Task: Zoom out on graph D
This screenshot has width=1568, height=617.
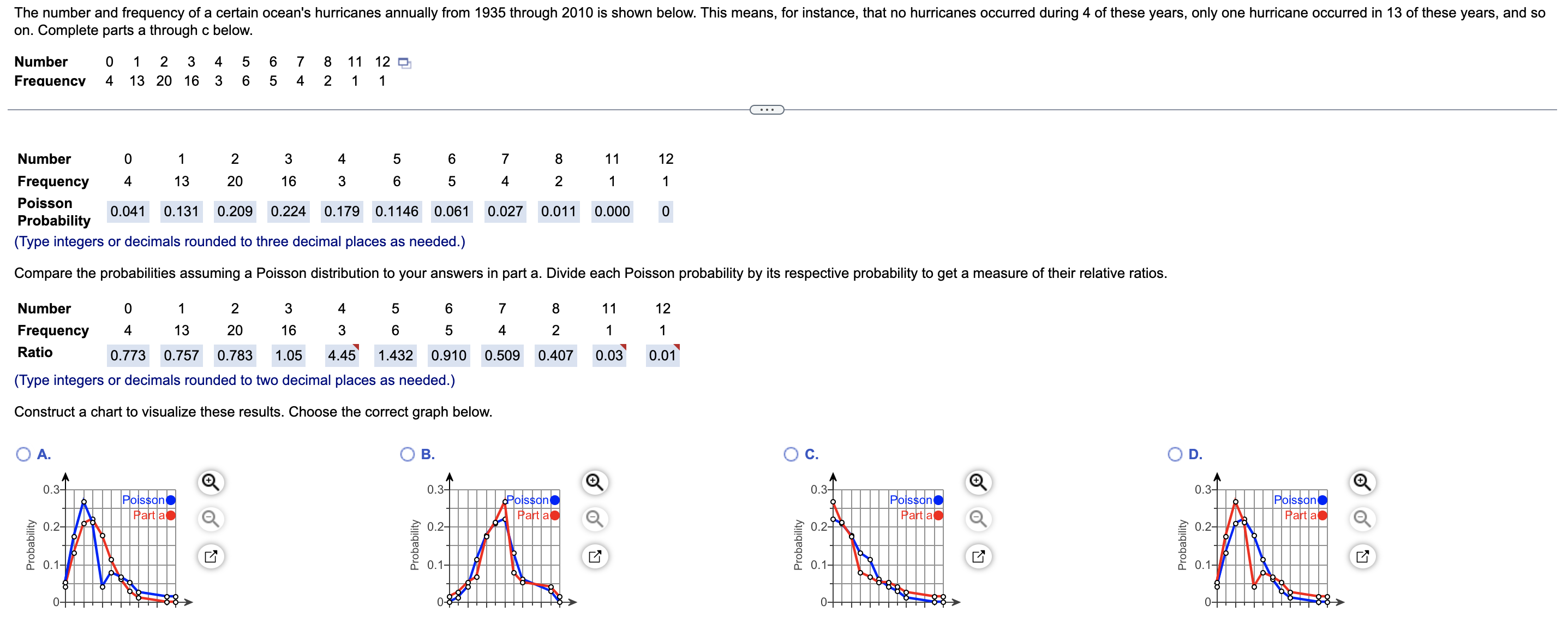Action: click(1362, 519)
